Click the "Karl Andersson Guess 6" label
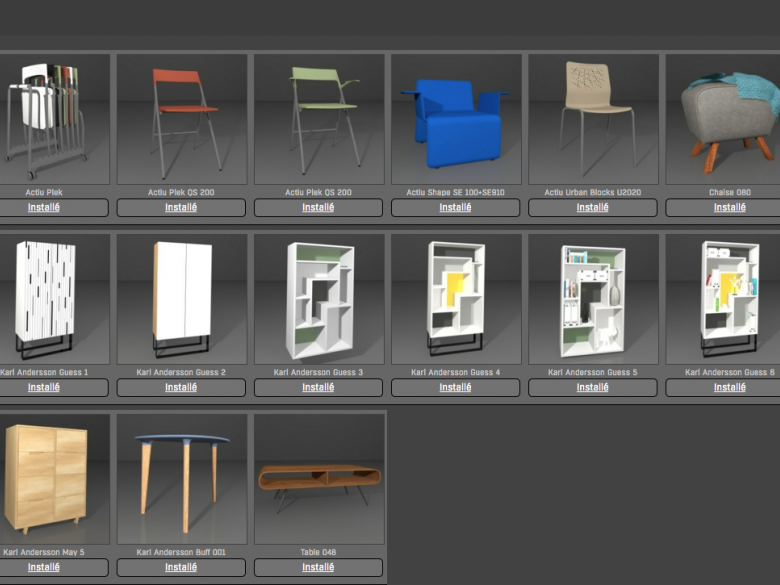Screen dimensions: 780x585 coord(730,372)
